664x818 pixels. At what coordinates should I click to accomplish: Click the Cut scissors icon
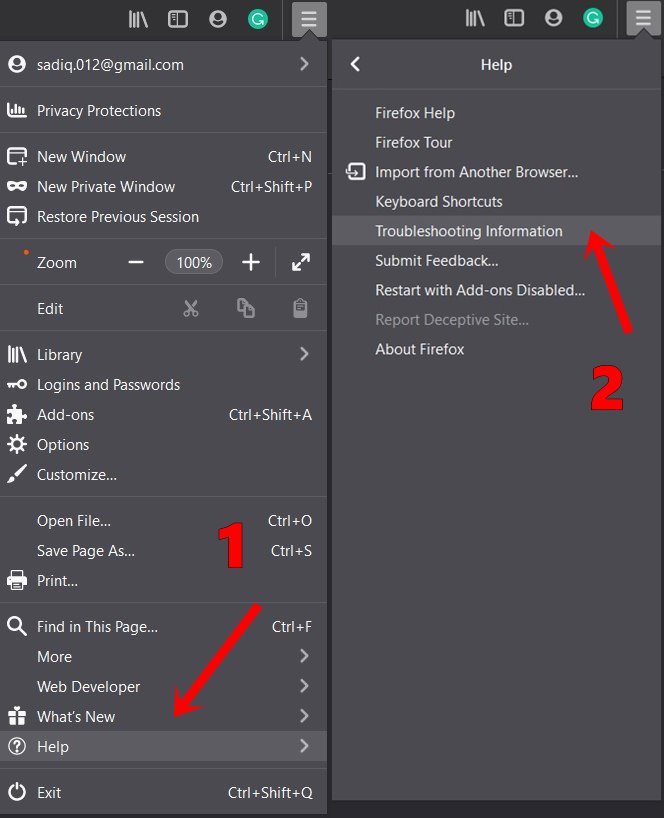point(191,308)
